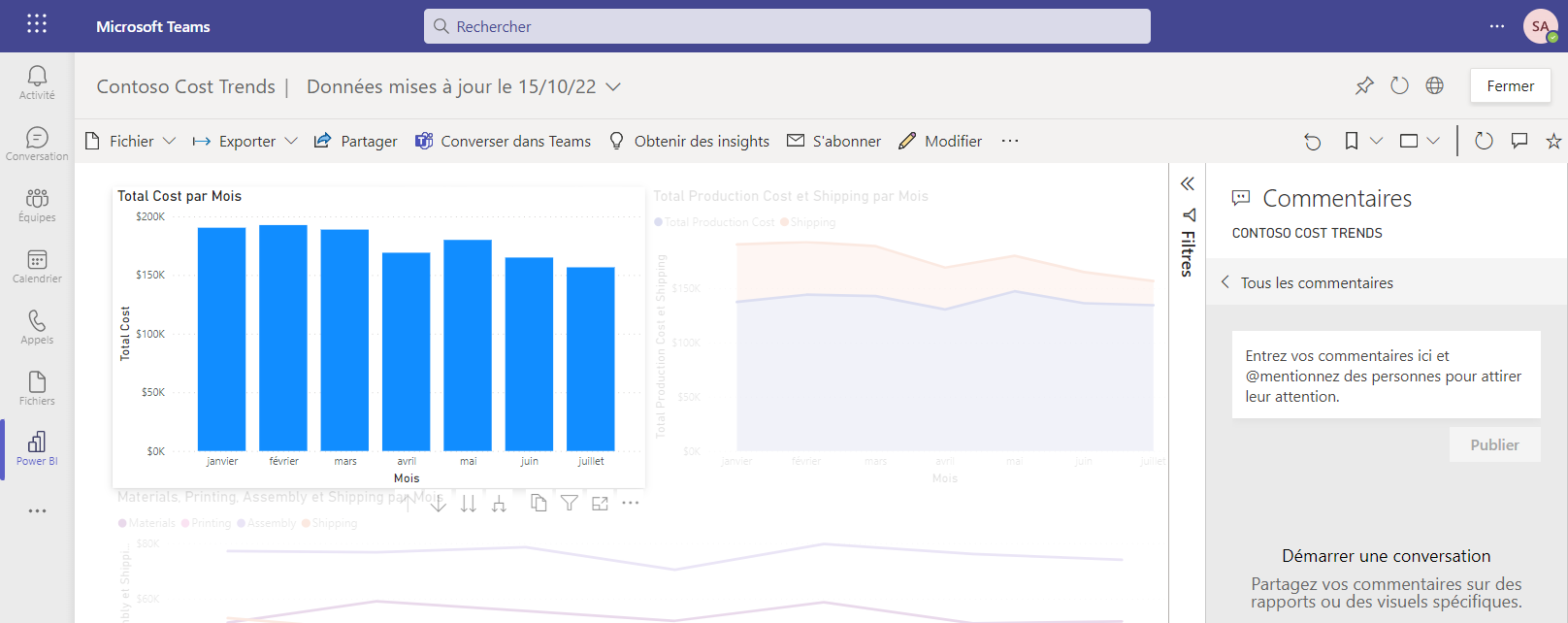Open the SA profile avatar menu
This screenshot has width=1568, height=623.
(1540, 26)
